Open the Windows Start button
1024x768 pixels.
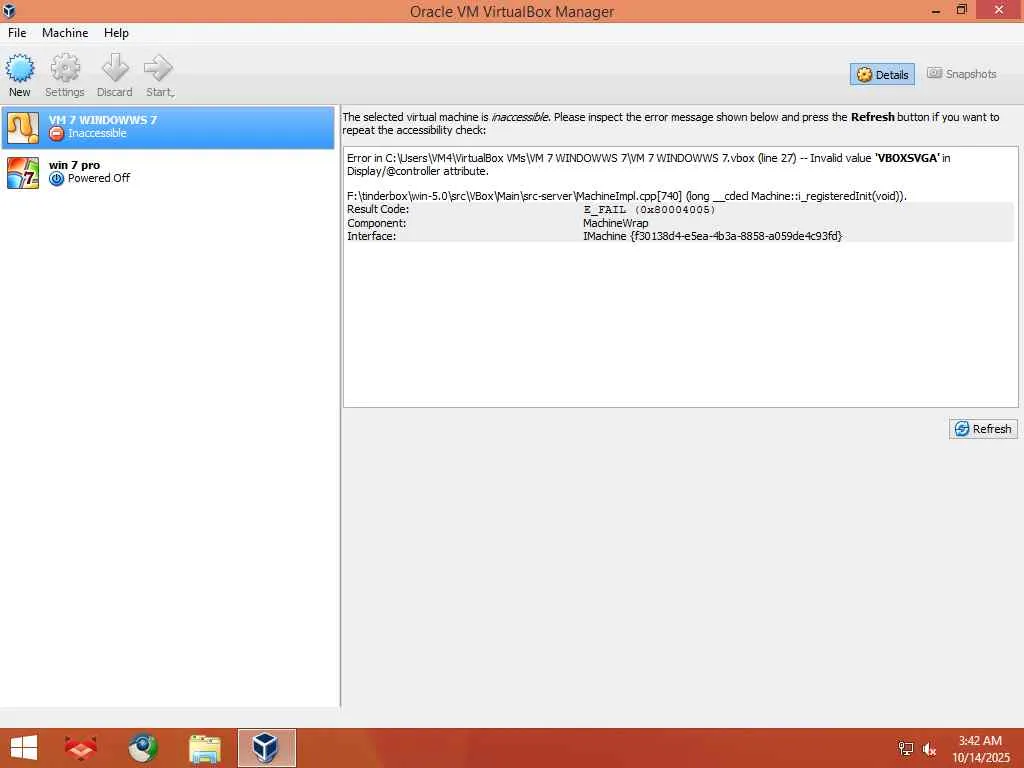[24, 748]
